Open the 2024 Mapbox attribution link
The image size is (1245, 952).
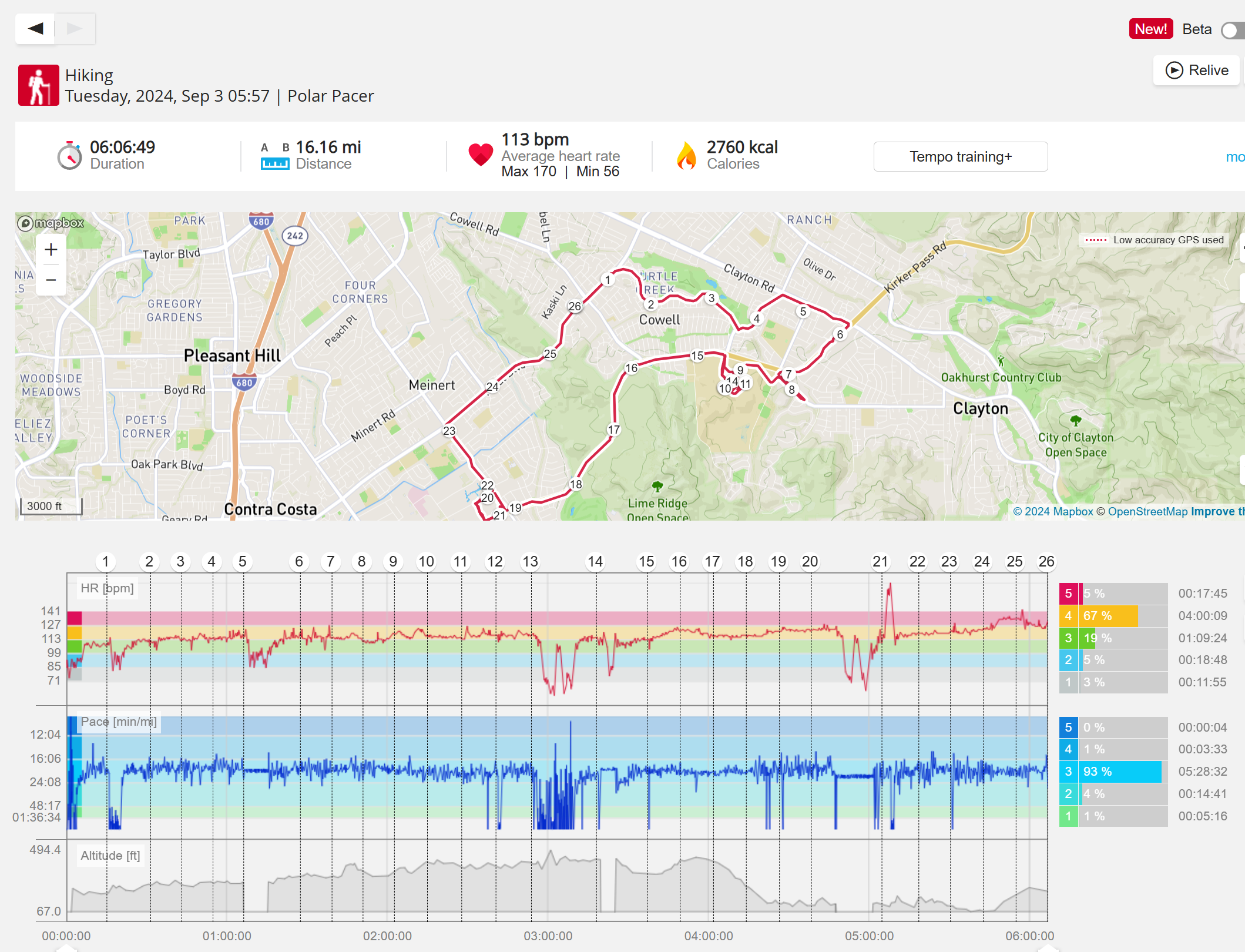[1053, 511]
